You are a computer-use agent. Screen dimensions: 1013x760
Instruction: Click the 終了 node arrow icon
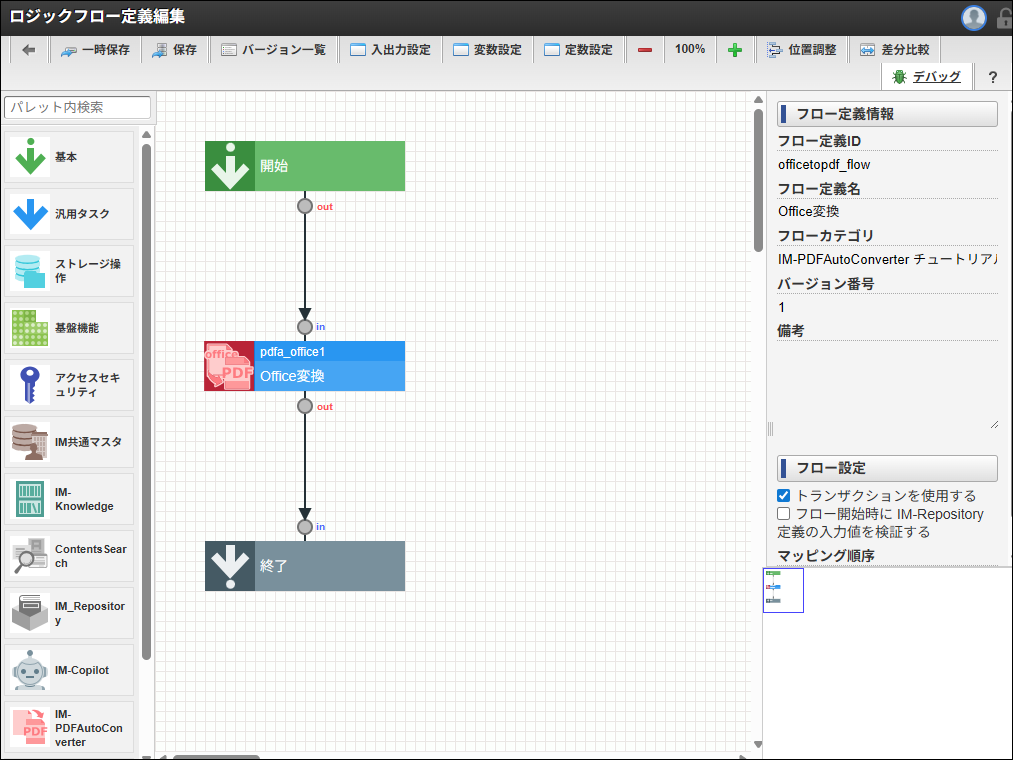[230, 566]
